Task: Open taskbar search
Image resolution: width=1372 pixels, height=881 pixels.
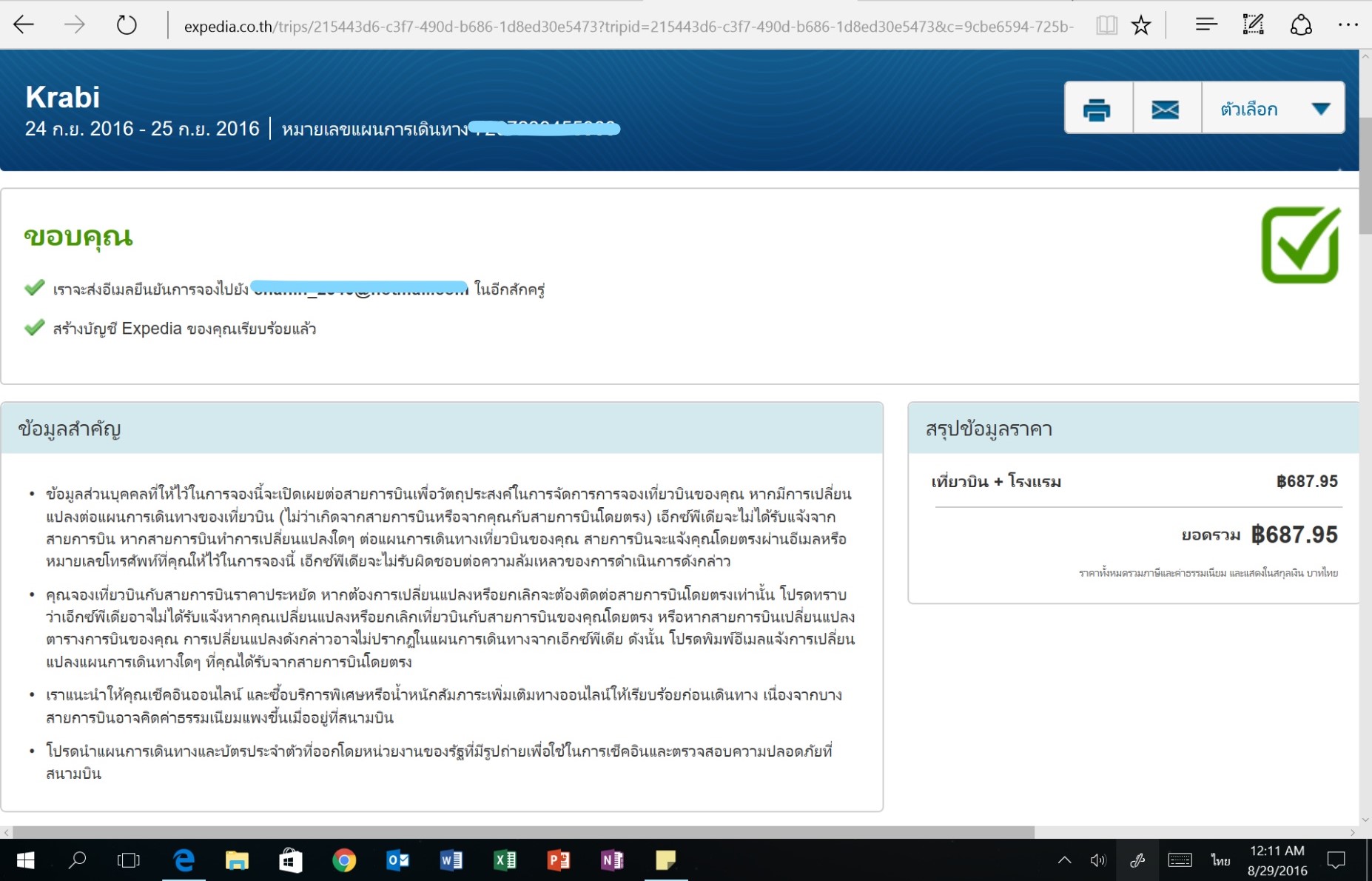Action: click(77, 860)
